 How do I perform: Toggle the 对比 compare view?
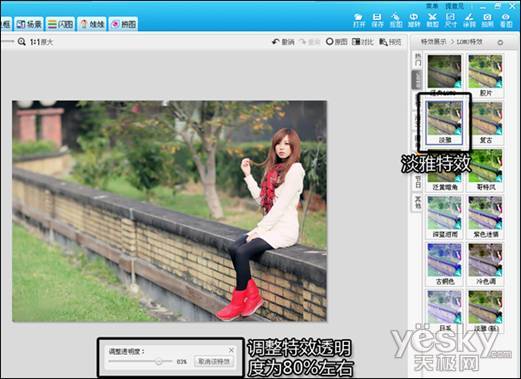363,42
